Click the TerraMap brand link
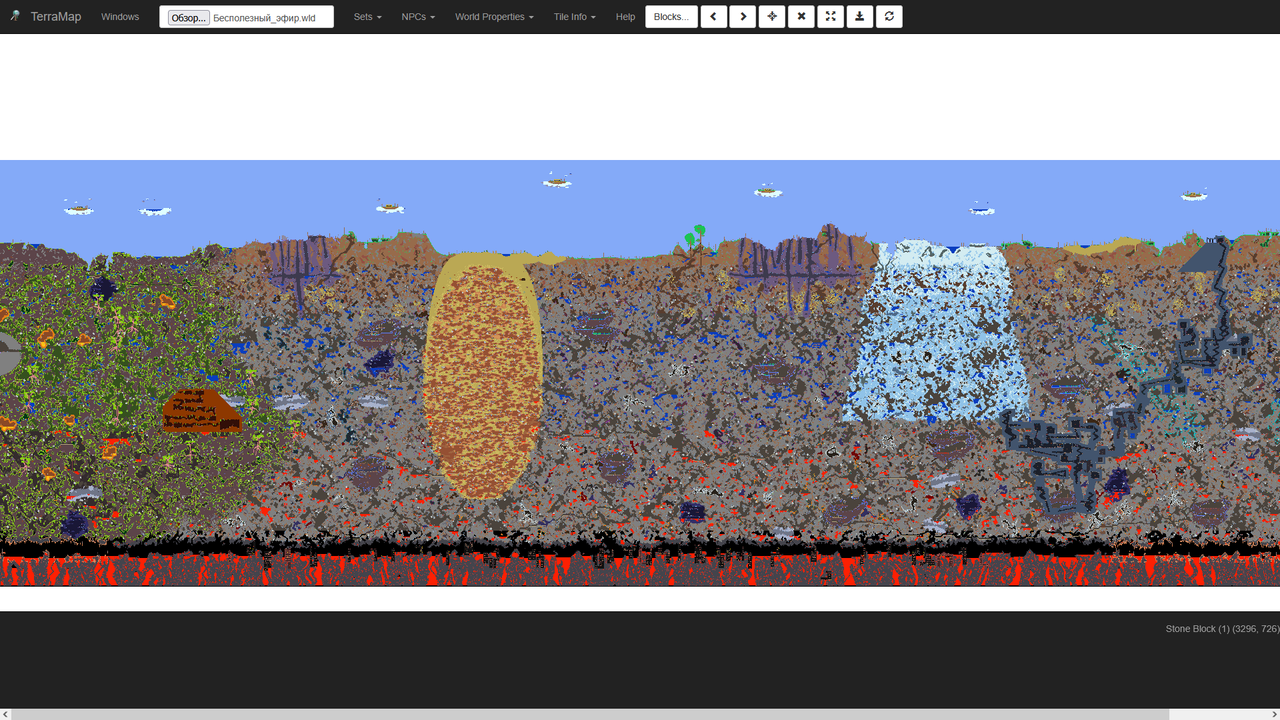1280x720 pixels. (x=56, y=17)
